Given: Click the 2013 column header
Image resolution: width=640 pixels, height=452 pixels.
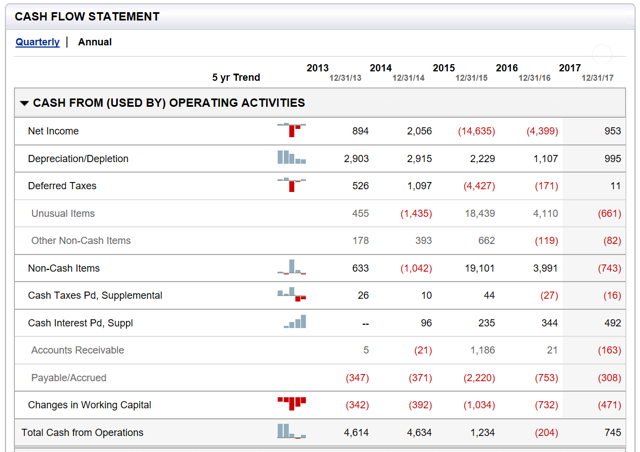Looking at the screenshot, I should point(317,68).
